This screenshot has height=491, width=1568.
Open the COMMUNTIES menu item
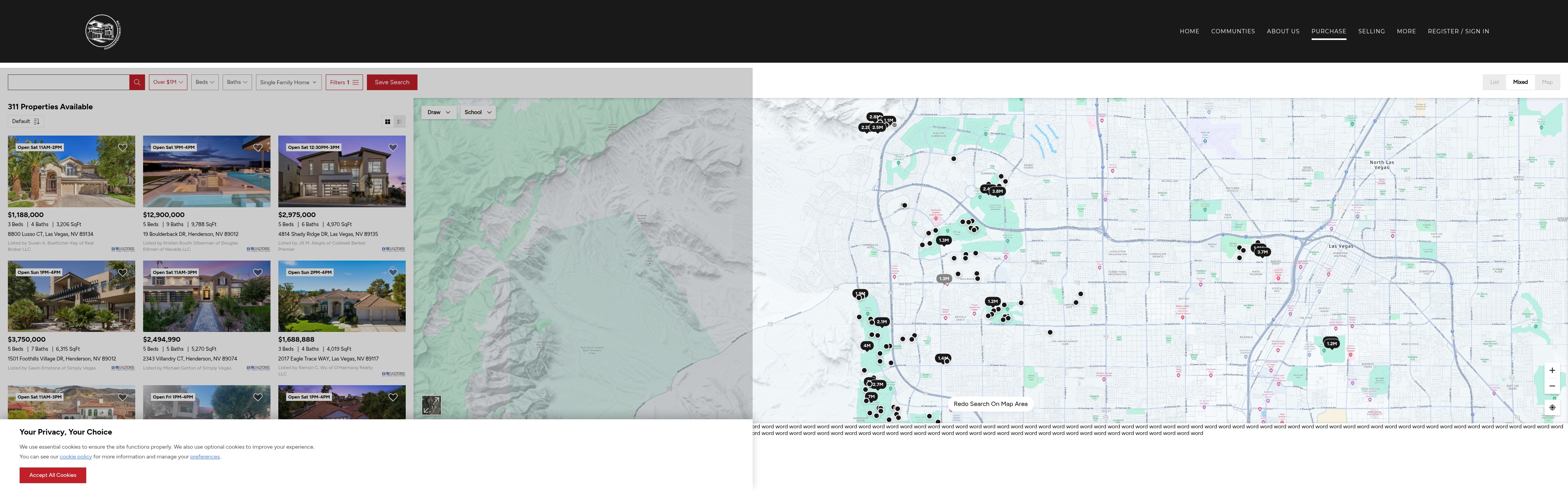click(1232, 32)
